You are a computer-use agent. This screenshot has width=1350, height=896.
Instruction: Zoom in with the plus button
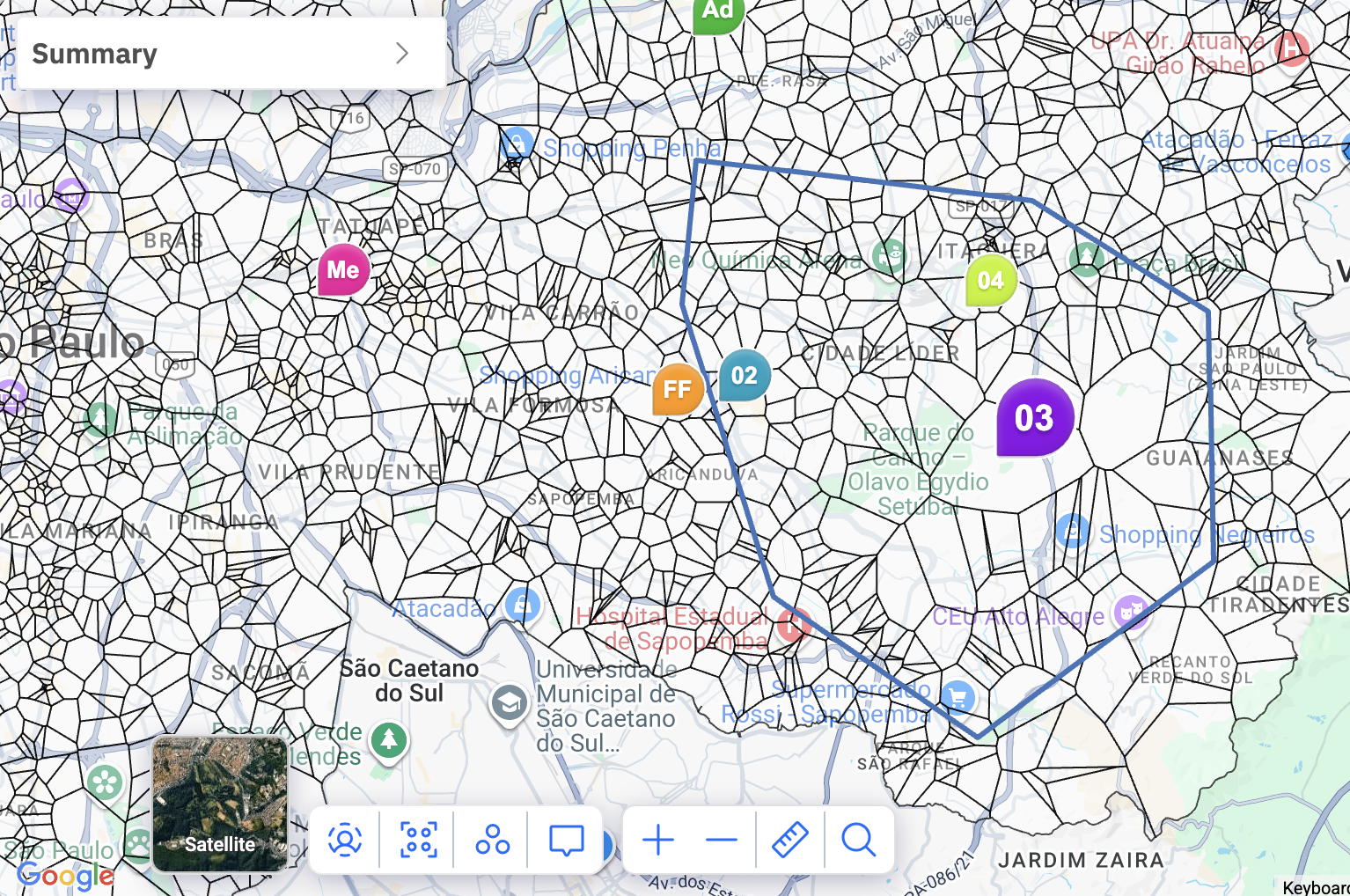pos(658,840)
